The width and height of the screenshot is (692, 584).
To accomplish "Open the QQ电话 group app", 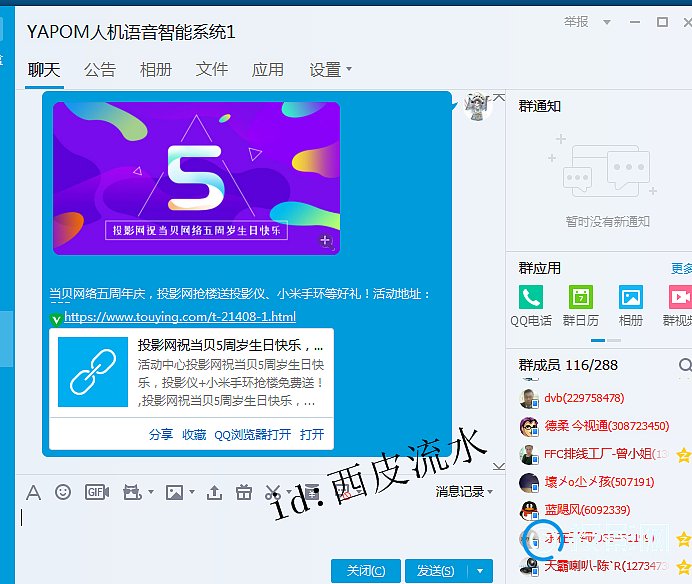I will coord(531,297).
